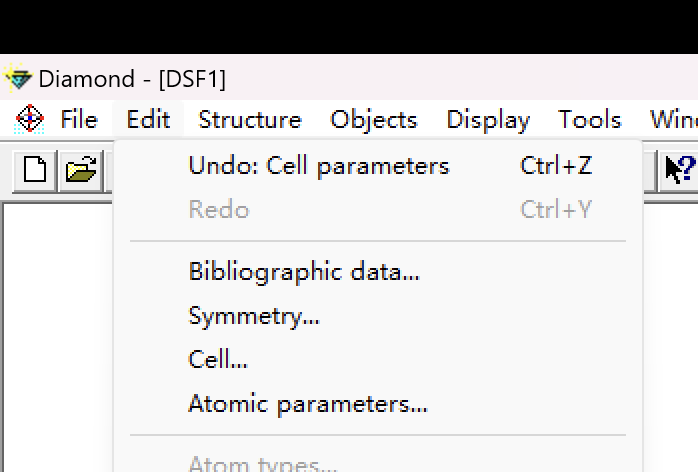The height and width of the screenshot is (472, 698).
Task: Open the Window menu
Action: (673, 119)
